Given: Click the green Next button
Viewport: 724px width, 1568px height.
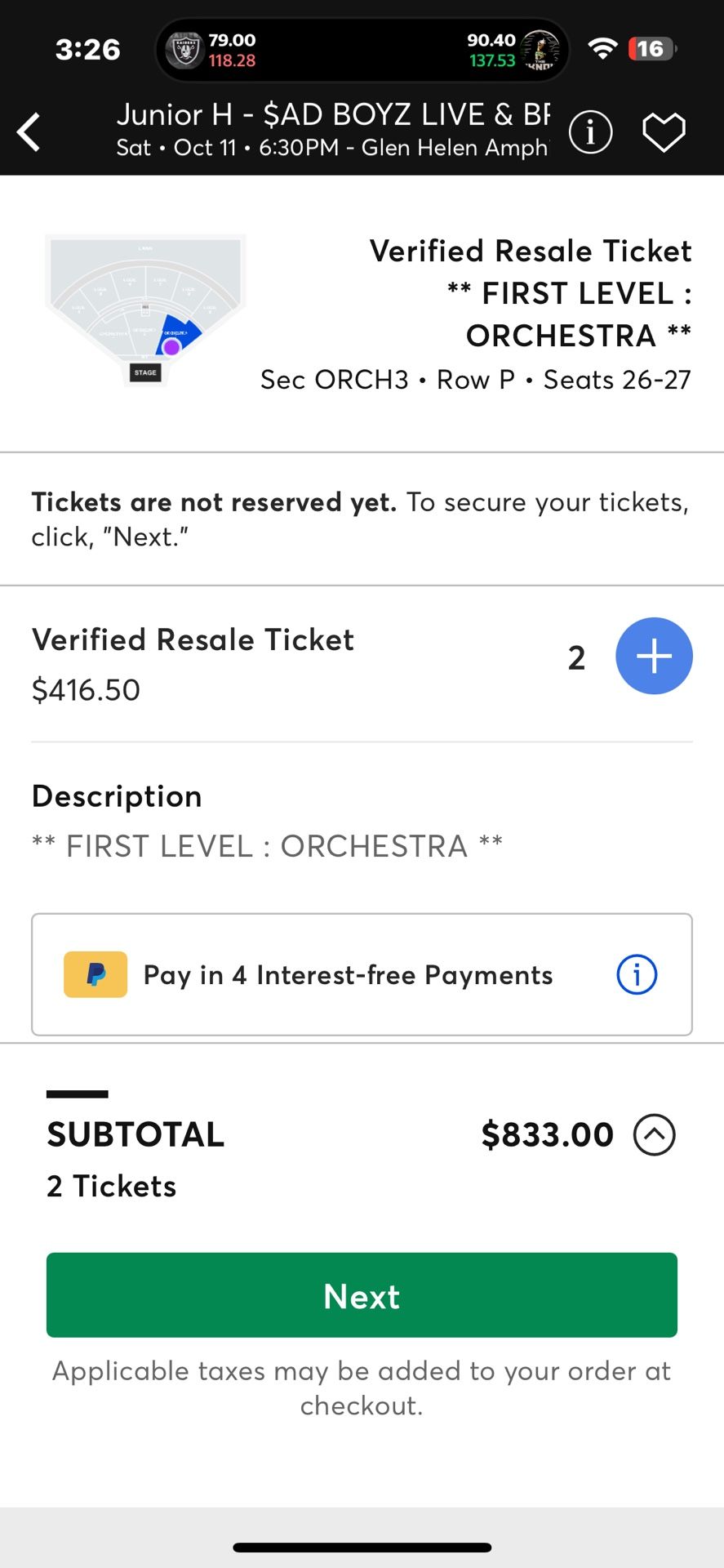Looking at the screenshot, I should coord(362,1295).
